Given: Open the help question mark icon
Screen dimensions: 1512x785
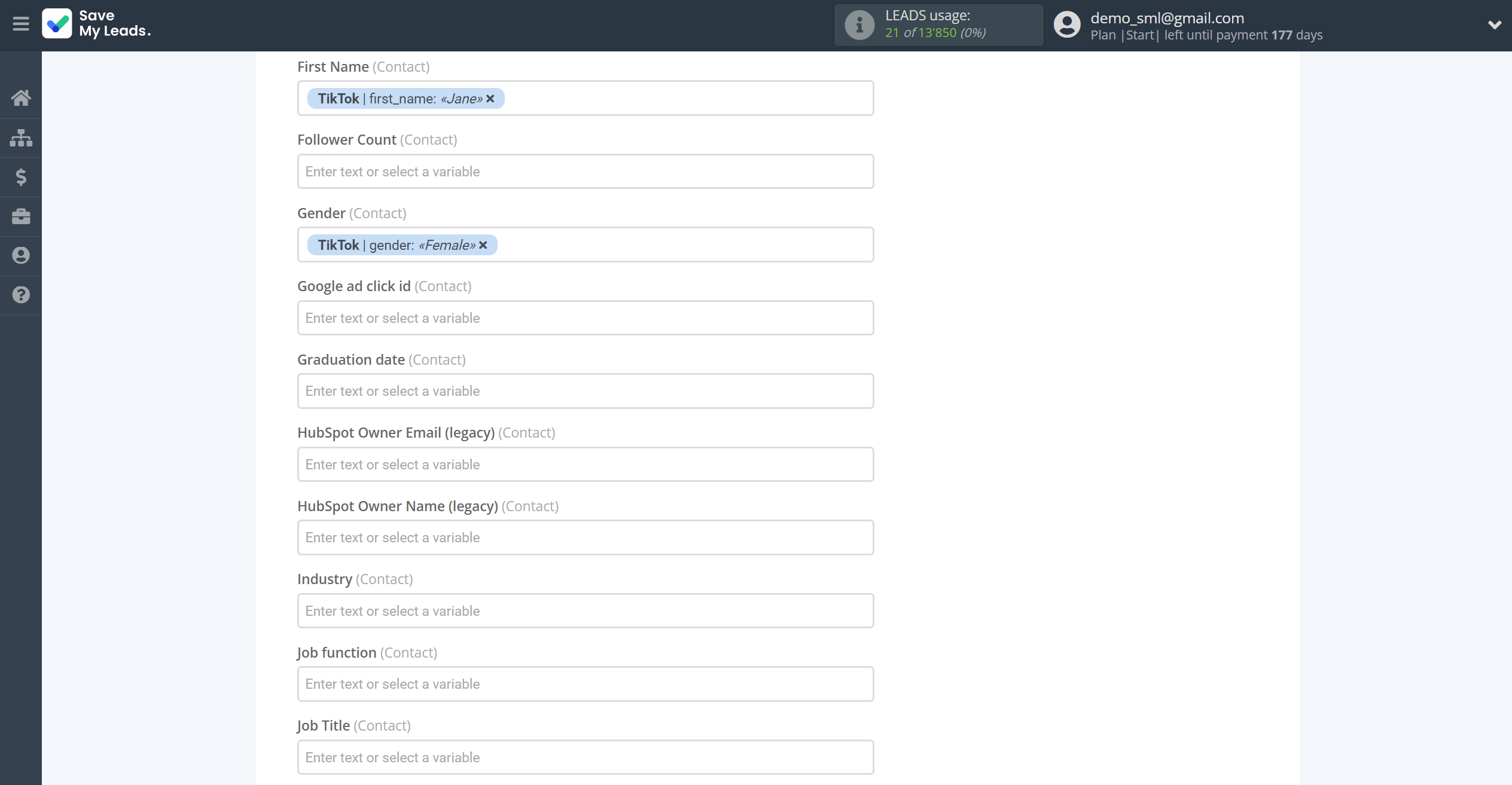Looking at the screenshot, I should point(21,295).
